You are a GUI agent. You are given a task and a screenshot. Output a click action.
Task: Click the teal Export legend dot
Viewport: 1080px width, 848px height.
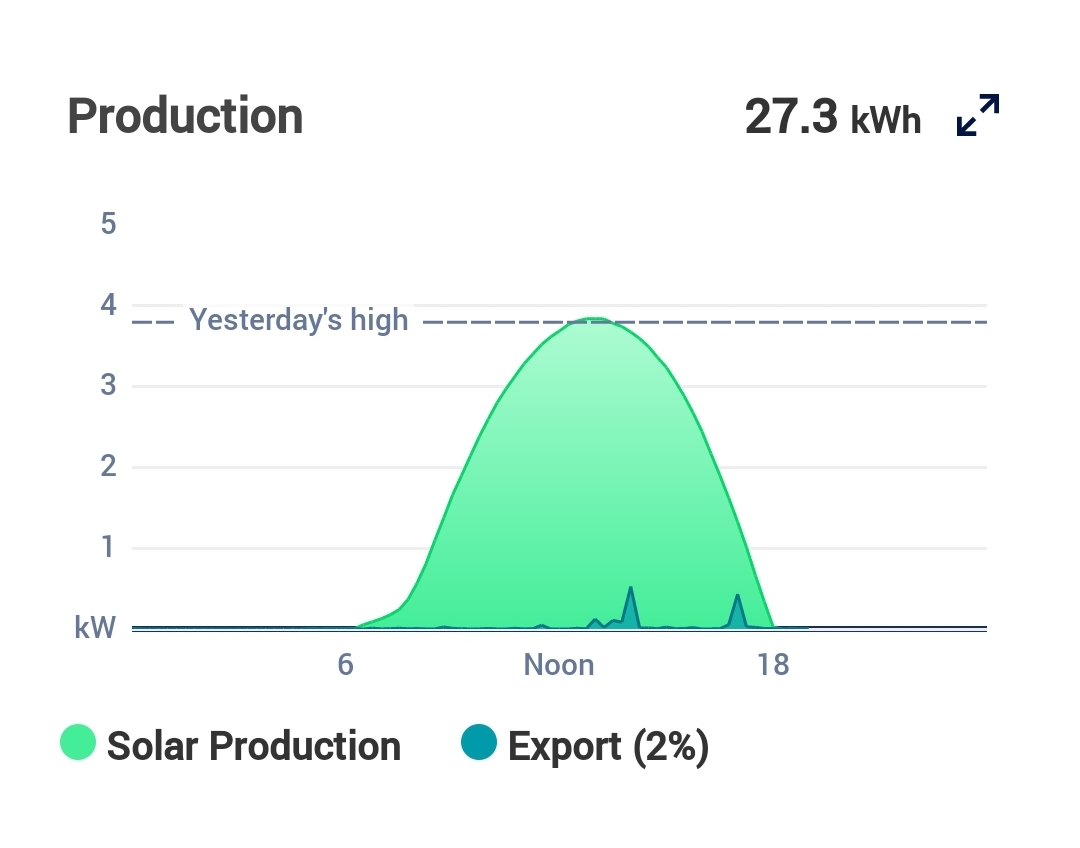[479, 743]
